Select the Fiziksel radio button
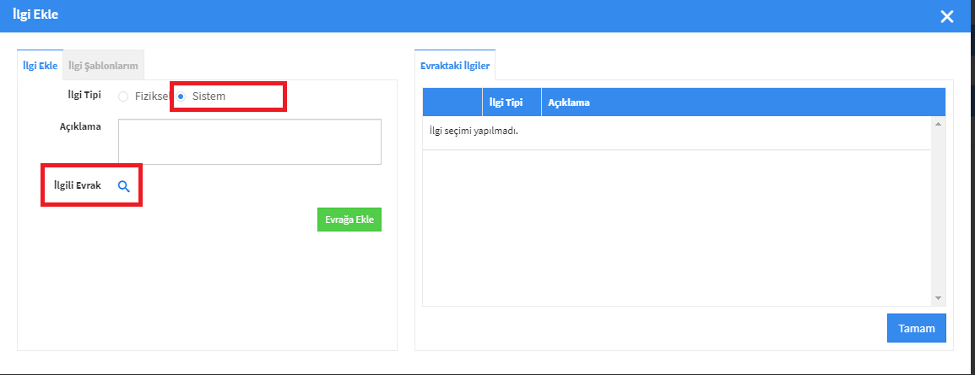Image resolution: width=977 pixels, height=375 pixels. (x=123, y=97)
